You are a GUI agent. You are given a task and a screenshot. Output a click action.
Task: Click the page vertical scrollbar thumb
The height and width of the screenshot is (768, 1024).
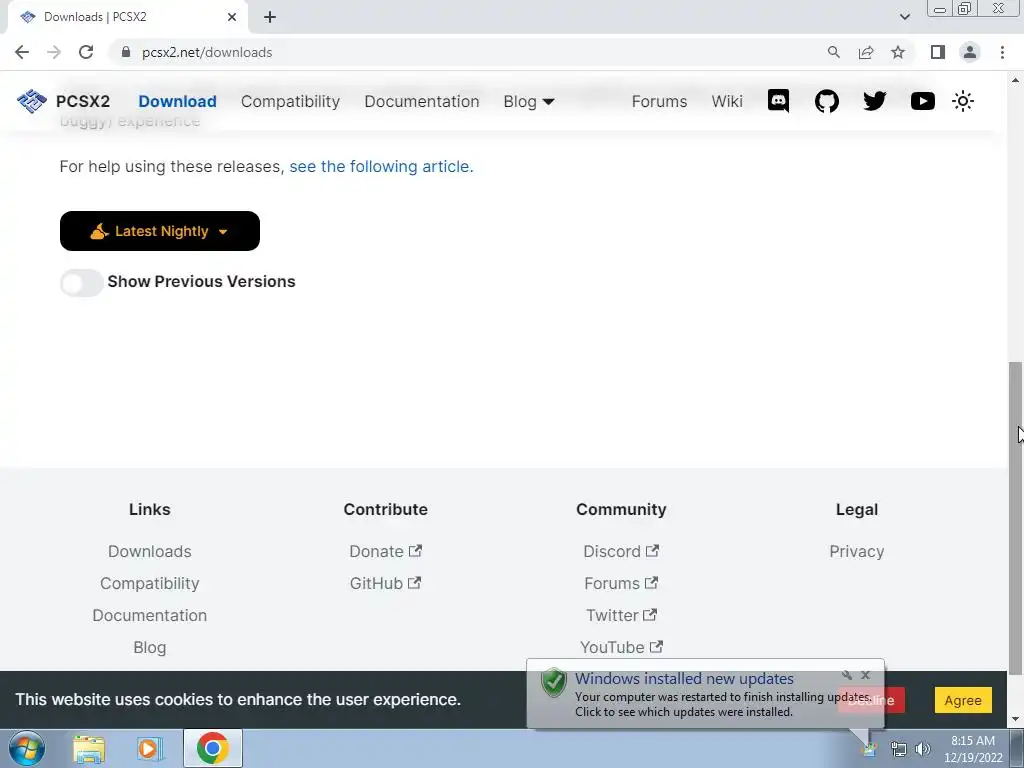point(1015,518)
